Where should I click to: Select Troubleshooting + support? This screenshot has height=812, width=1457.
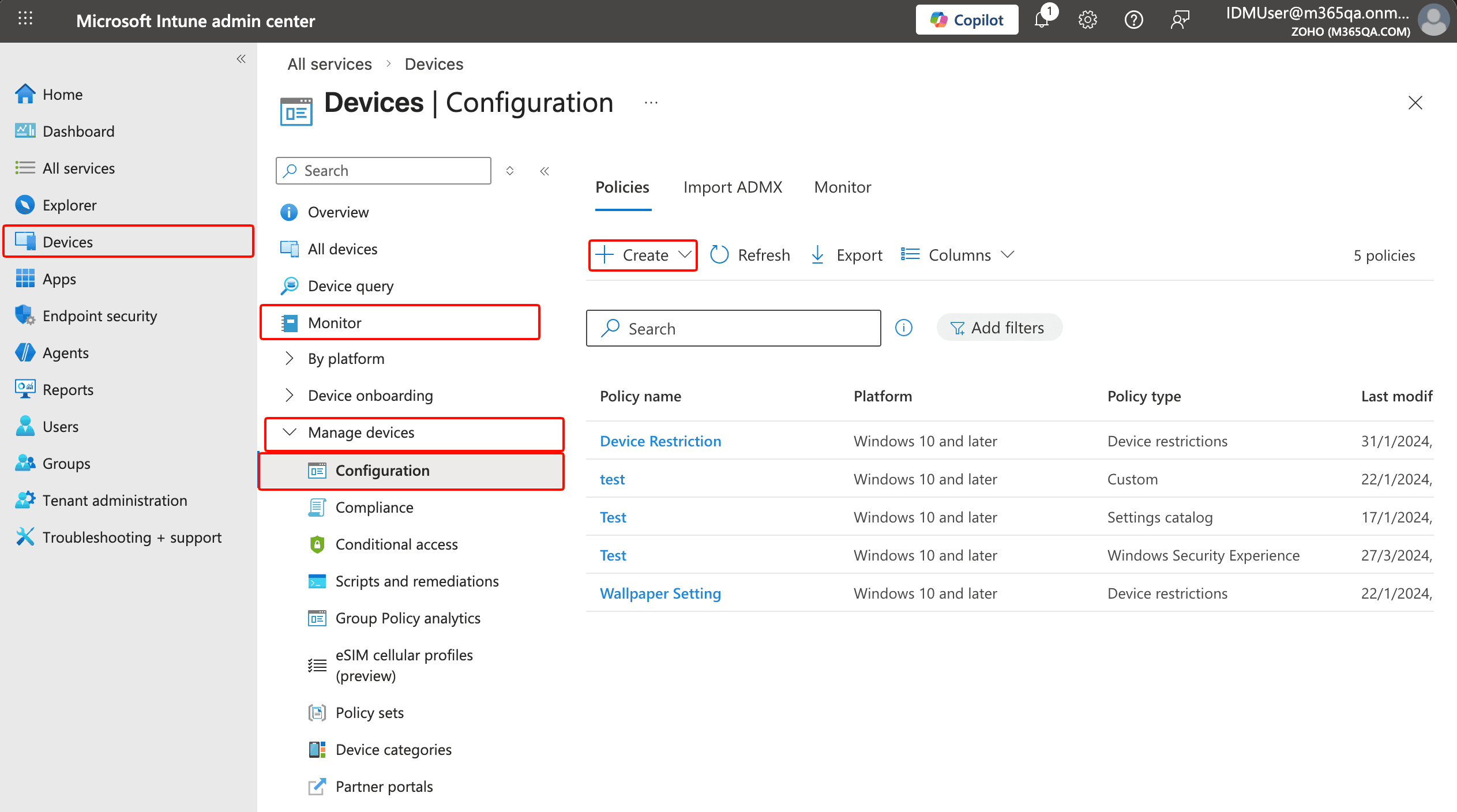pyautogui.click(x=132, y=537)
